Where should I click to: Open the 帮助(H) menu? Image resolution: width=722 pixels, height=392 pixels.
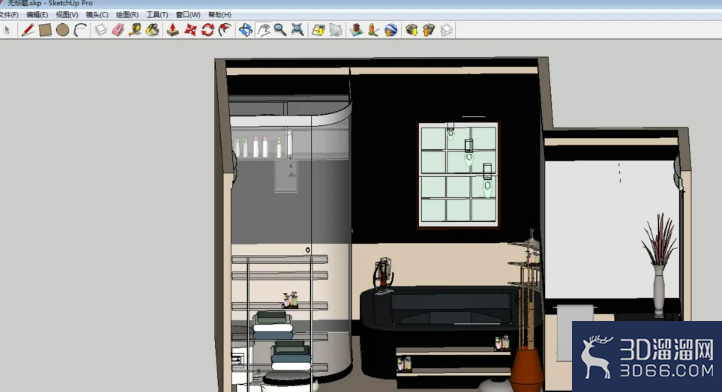tap(220, 15)
